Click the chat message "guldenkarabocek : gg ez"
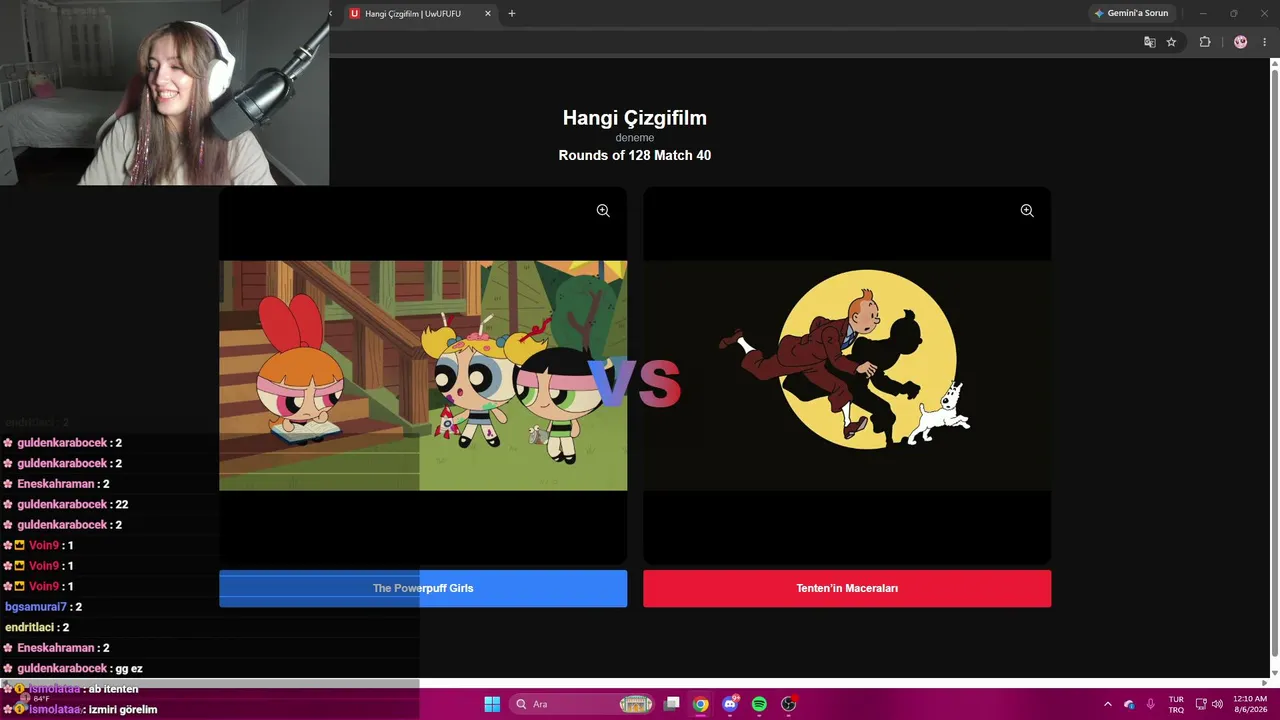1280x720 pixels. point(73,669)
